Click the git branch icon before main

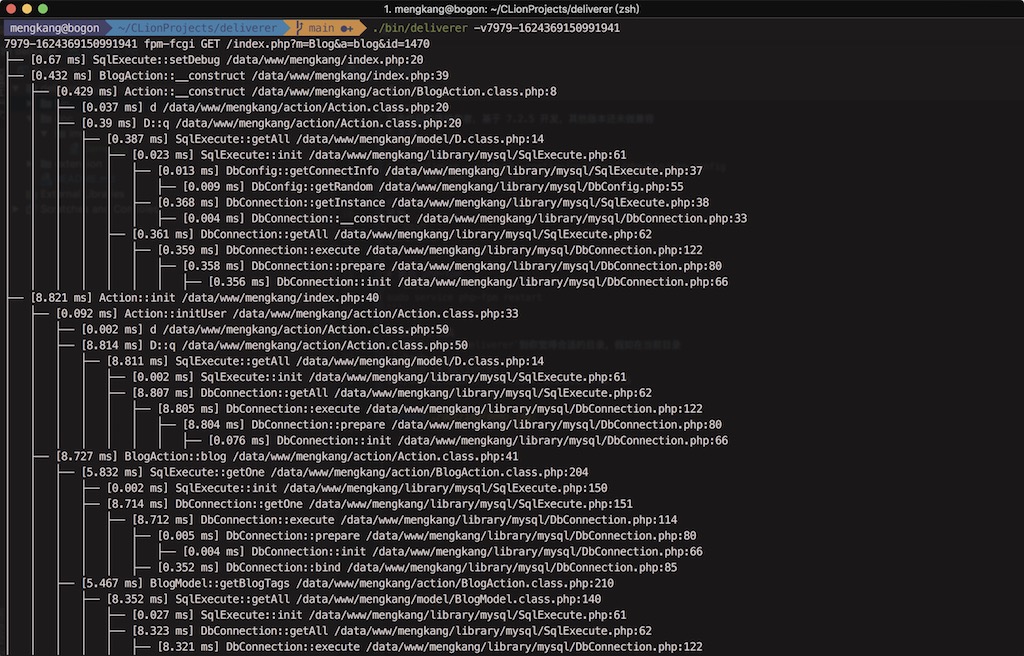point(299,28)
